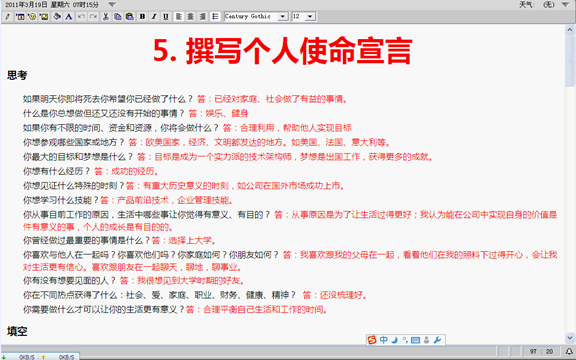Toggle bulleted list formatting

click(215, 17)
